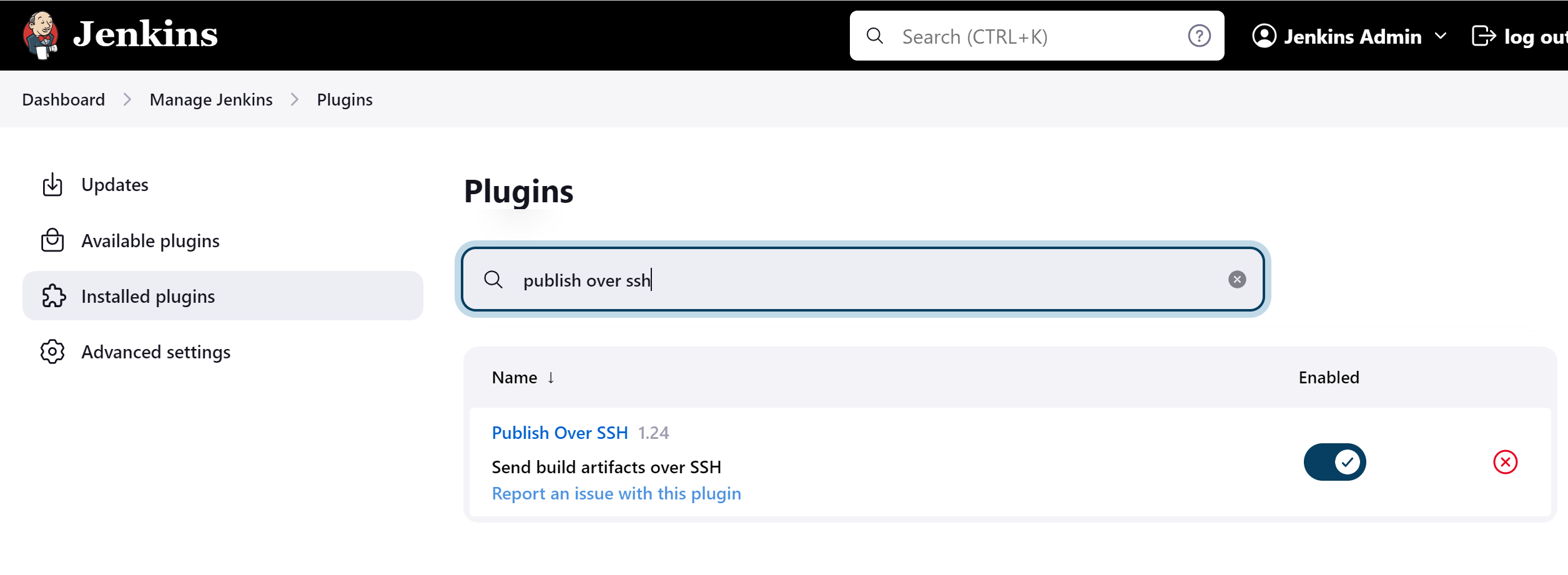
Task: Select the Installed plugins puzzle icon
Action: coord(53,296)
